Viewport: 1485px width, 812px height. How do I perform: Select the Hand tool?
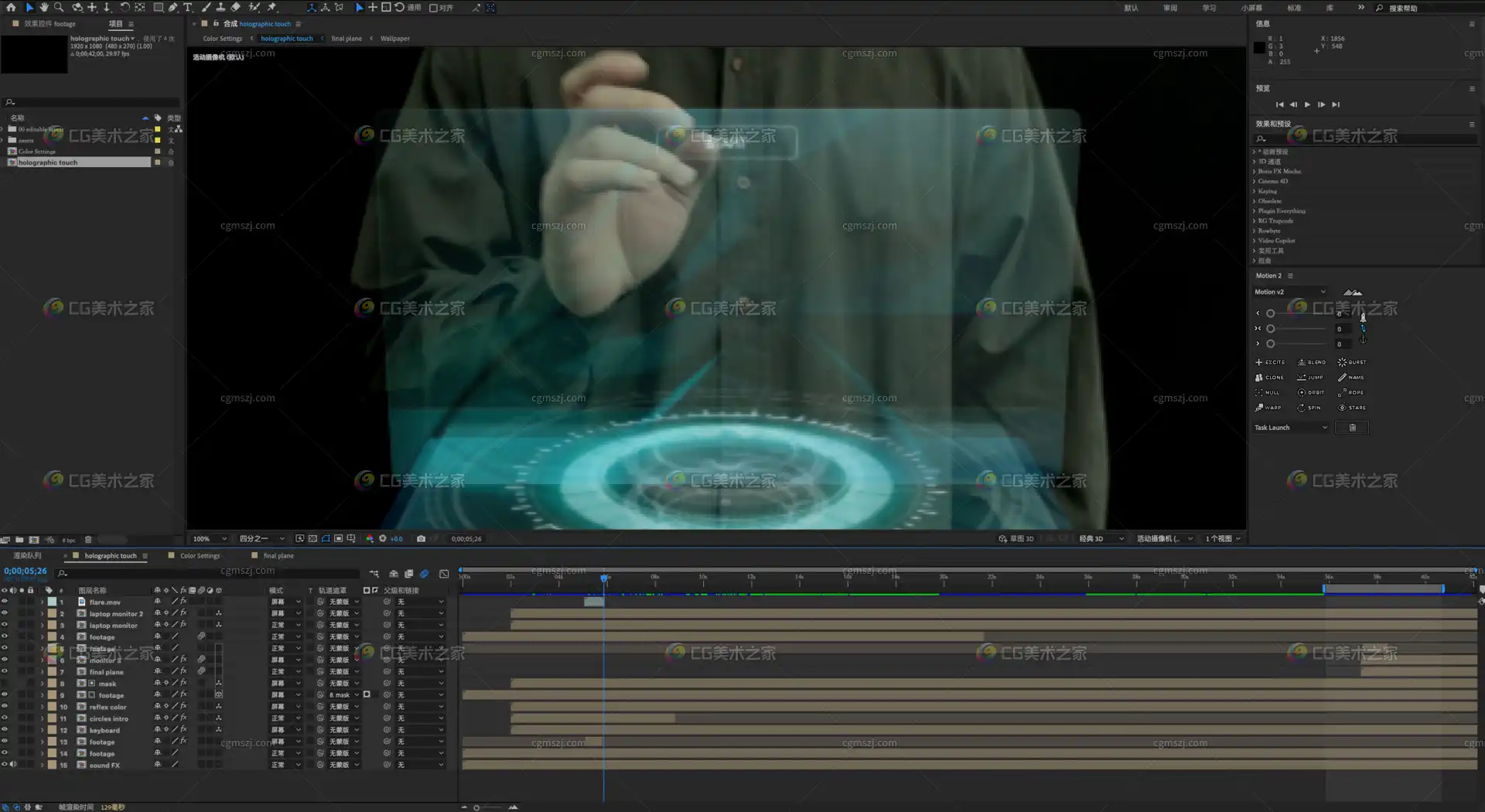pyautogui.click(x=44, y=7)
